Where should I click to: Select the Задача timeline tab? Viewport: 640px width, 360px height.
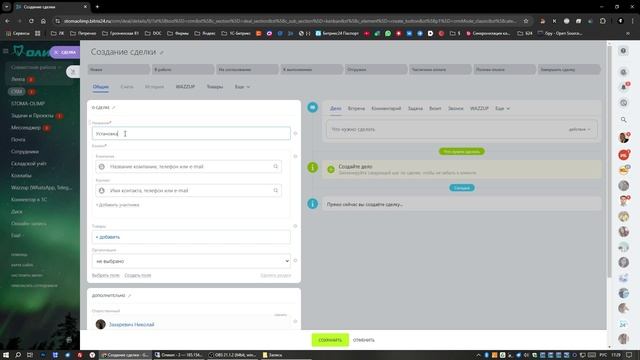click(x=415, y=109)
